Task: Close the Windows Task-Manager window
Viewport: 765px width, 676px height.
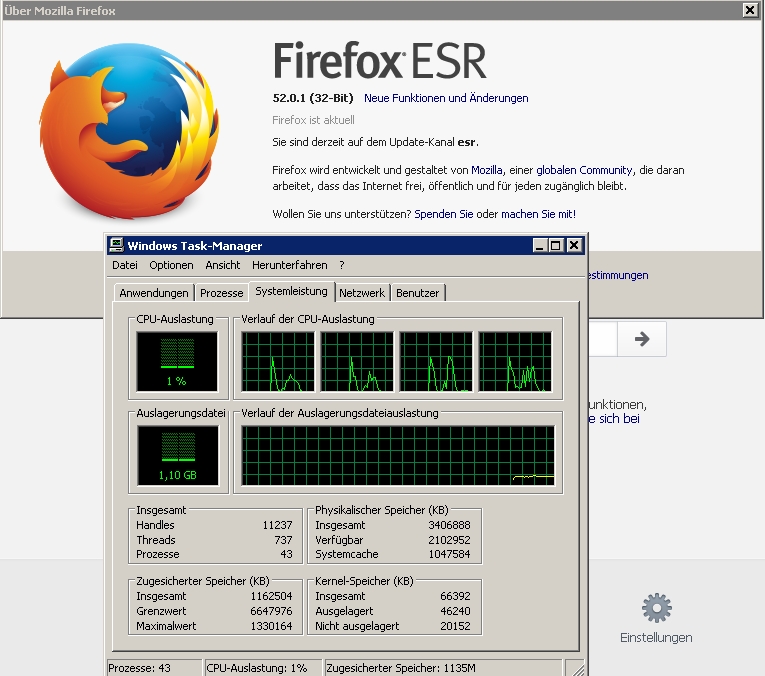Action: pyautogui.click(x=574, y=245)
